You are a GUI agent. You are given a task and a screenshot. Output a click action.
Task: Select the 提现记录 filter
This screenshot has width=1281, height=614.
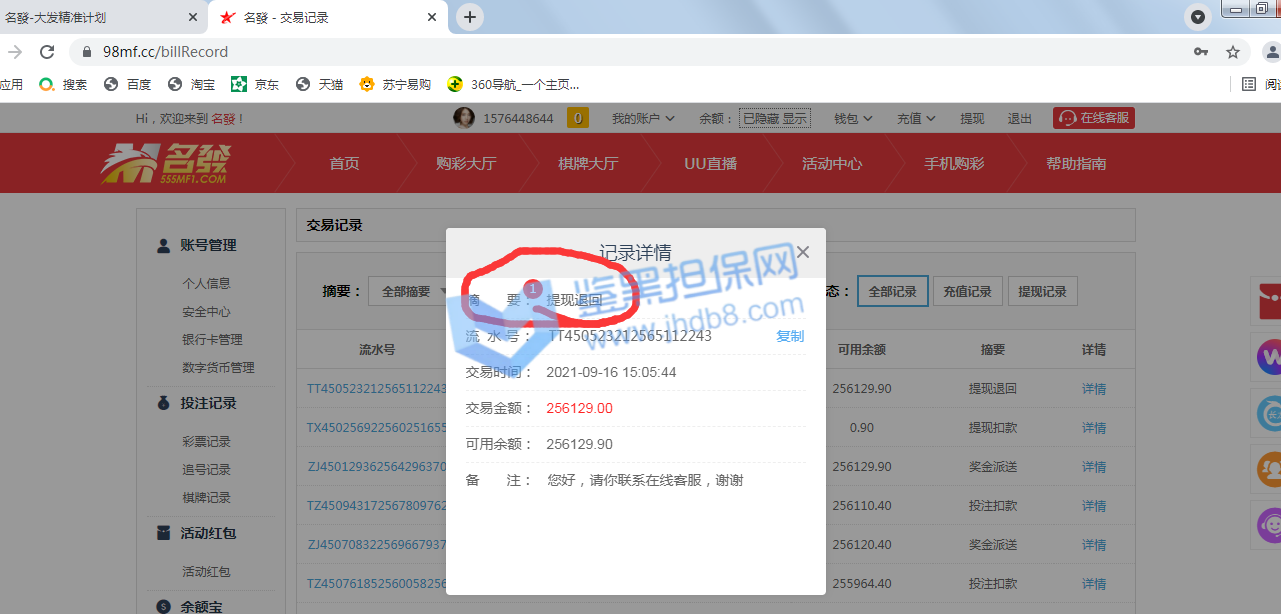[1042, 291]
